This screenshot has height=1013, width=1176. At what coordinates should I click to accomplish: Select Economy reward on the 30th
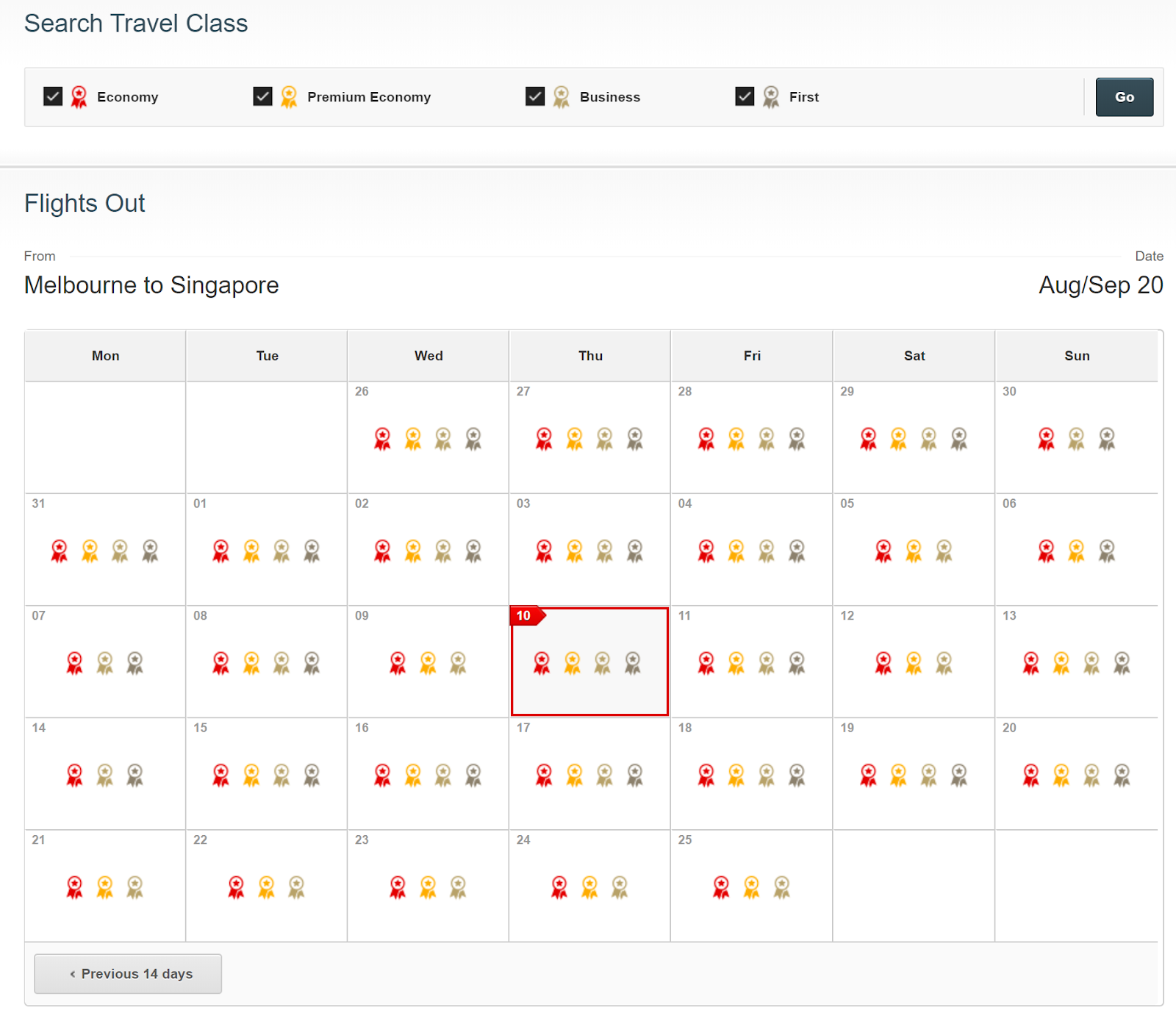[x=1047, y=439]
